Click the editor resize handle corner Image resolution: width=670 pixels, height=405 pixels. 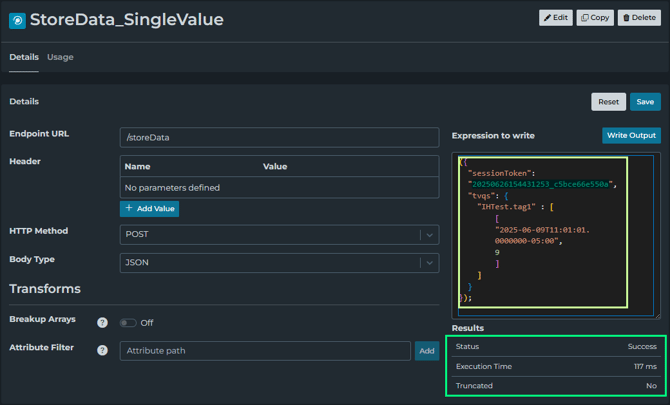(x=658, y=316)
